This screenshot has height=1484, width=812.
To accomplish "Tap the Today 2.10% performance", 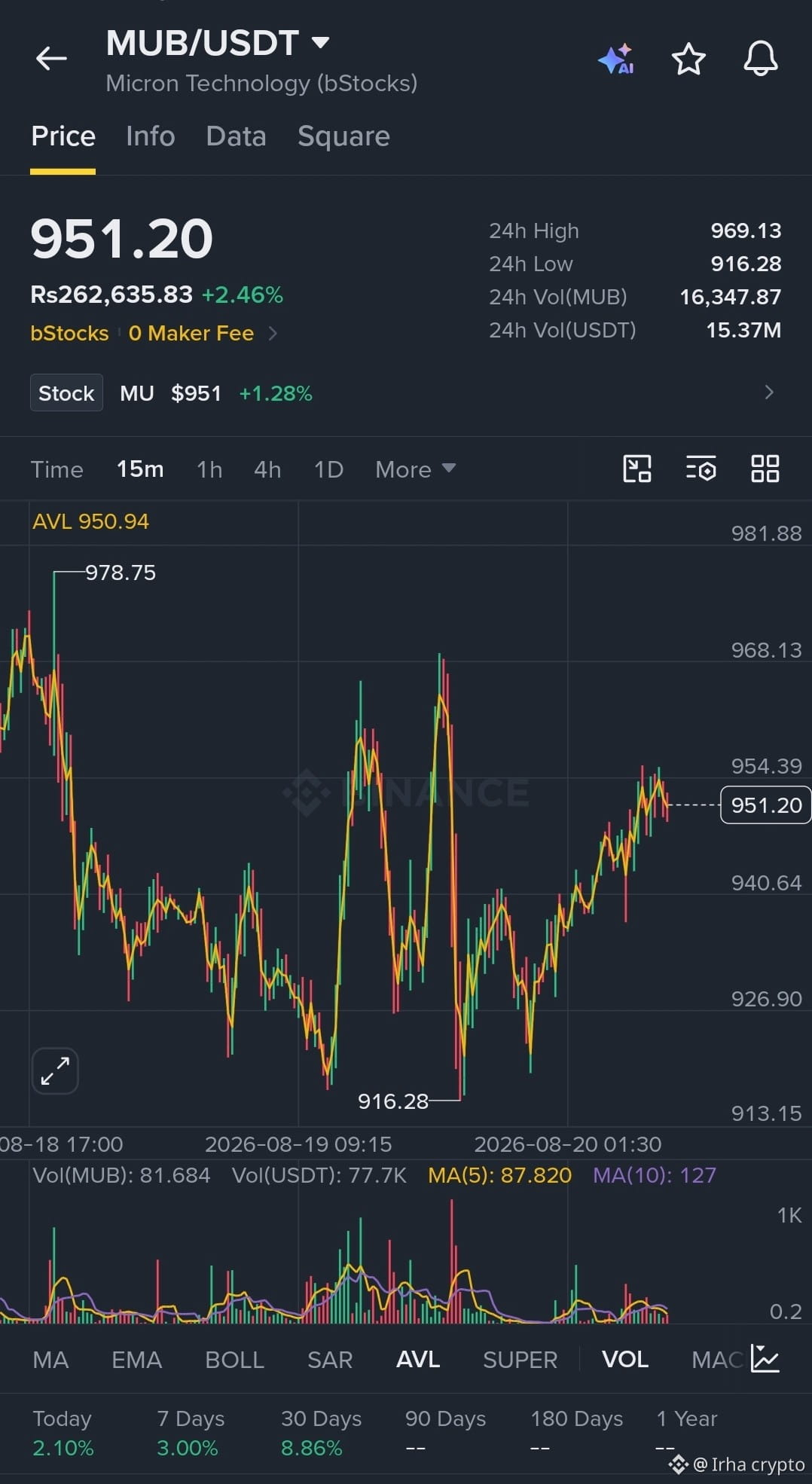I will click(63, 1433).
